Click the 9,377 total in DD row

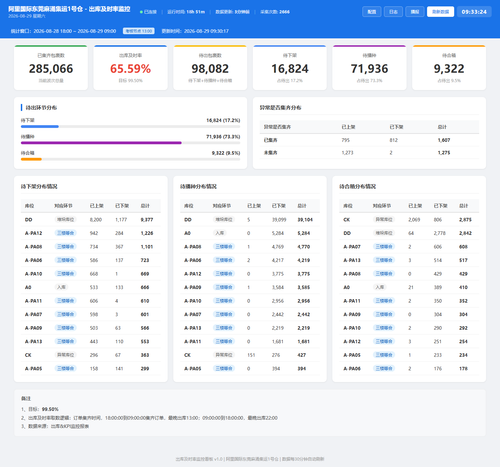click(x=147, y=220)
